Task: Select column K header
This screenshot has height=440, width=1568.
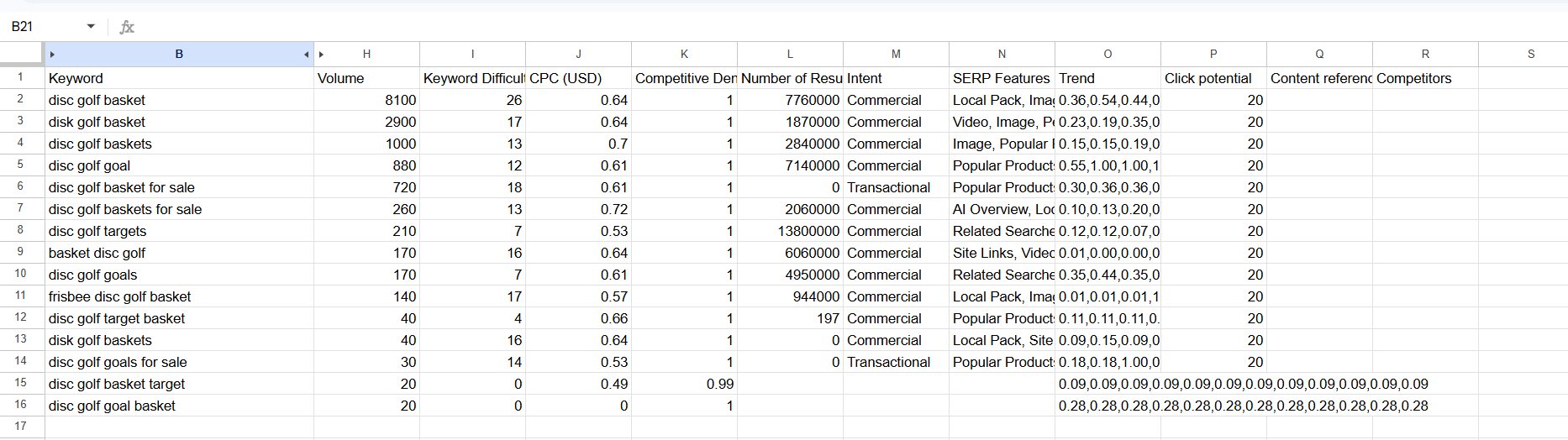Action: (x=684, y=54)
